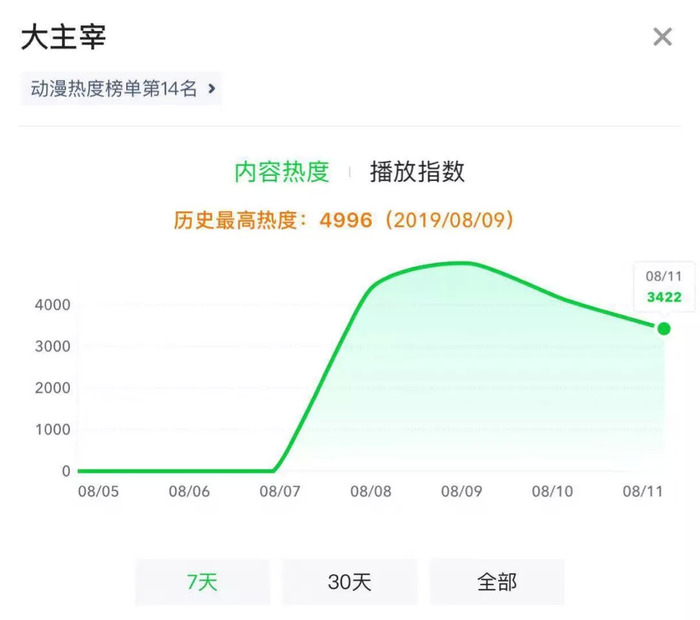This screenshot has width=700, height=620.
Task: Click the 08/11 date label below the chart
Action: click(642, 492)
